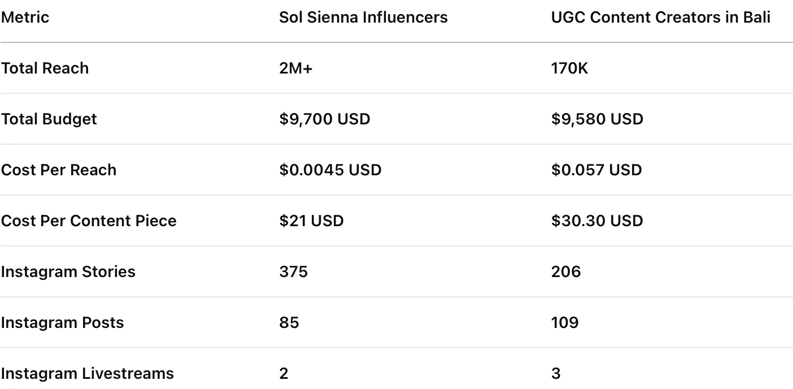Select the Instagram Livestreams row label
Viewport: 793px width, 389px height.
pyautogui.click(x=87, y=374)
